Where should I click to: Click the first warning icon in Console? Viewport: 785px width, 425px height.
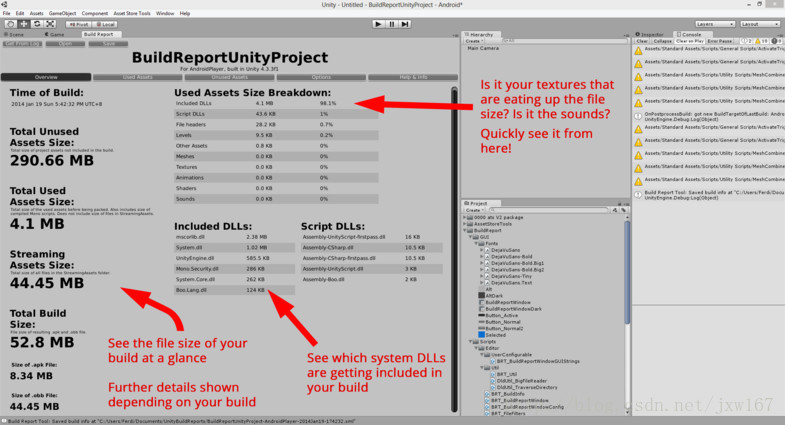pos(638,51)
